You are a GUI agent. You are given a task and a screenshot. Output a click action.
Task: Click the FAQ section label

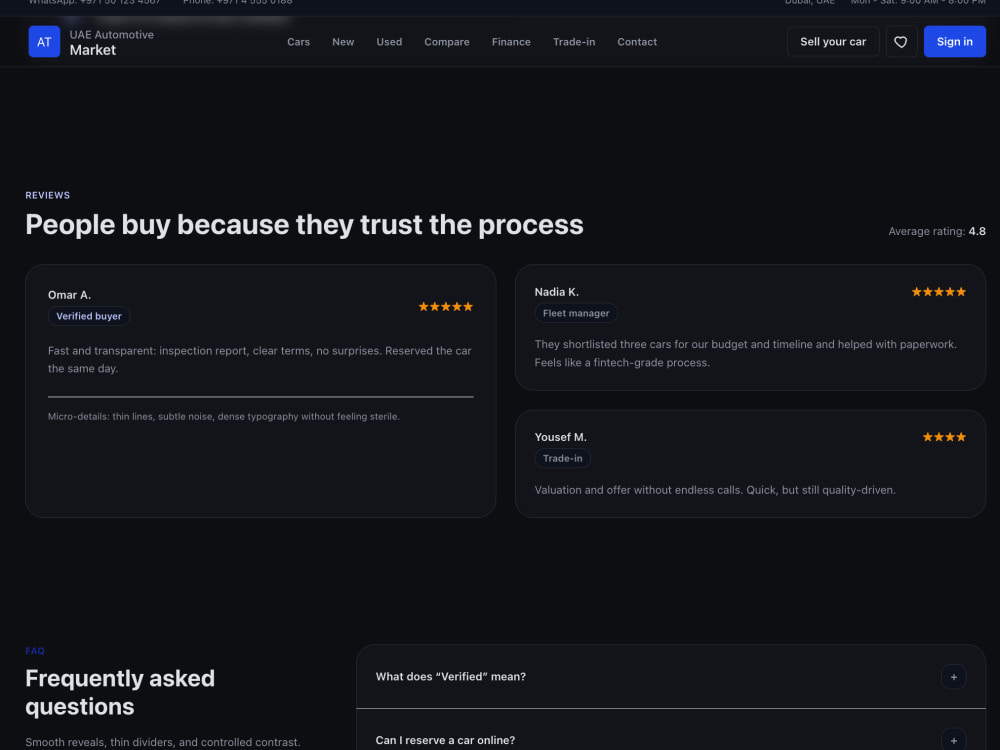pos(35,651)
